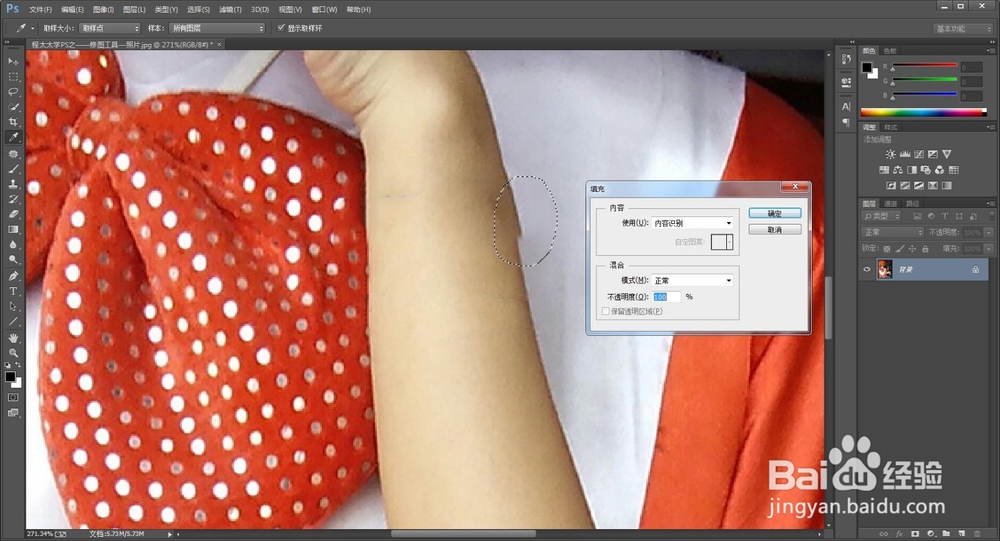1000x541 pixels.
Task: Select the Horizontal Type tool
Action: 13,291
